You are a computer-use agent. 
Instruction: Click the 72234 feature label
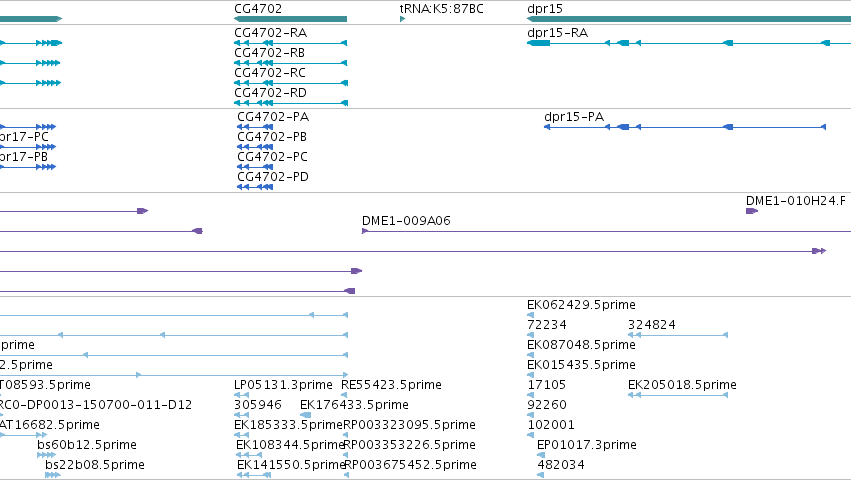tap(547, 325)
